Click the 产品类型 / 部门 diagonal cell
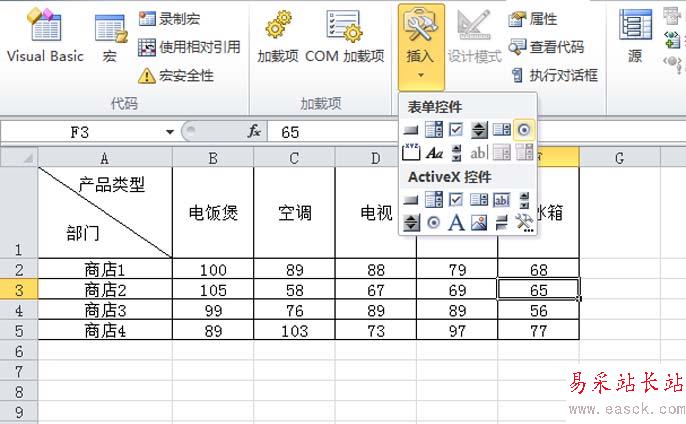This screenshot has width=686, height=424. click(x=105, y=213)
